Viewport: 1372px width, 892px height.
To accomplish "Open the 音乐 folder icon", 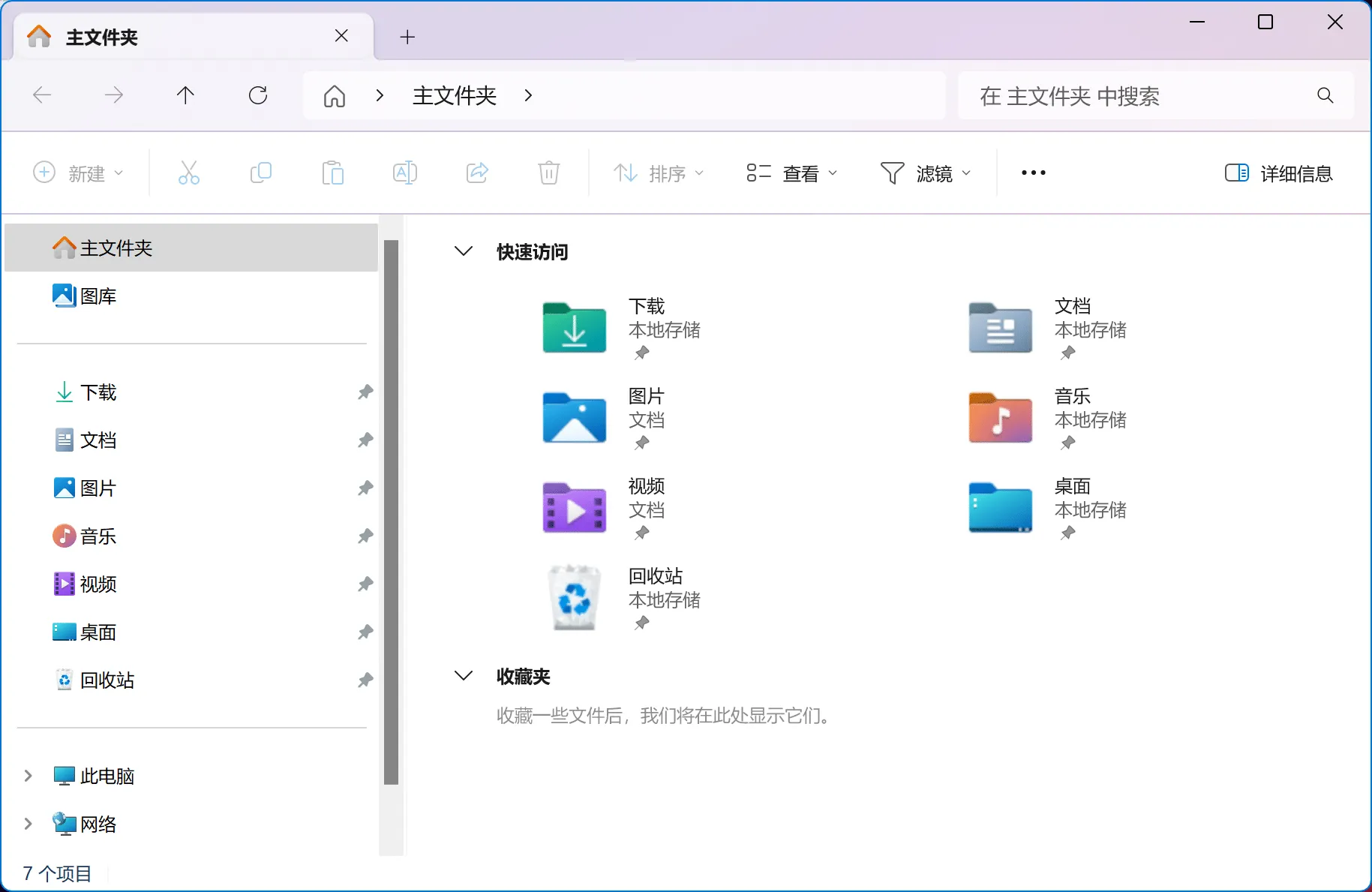I will click(1000, 419).
